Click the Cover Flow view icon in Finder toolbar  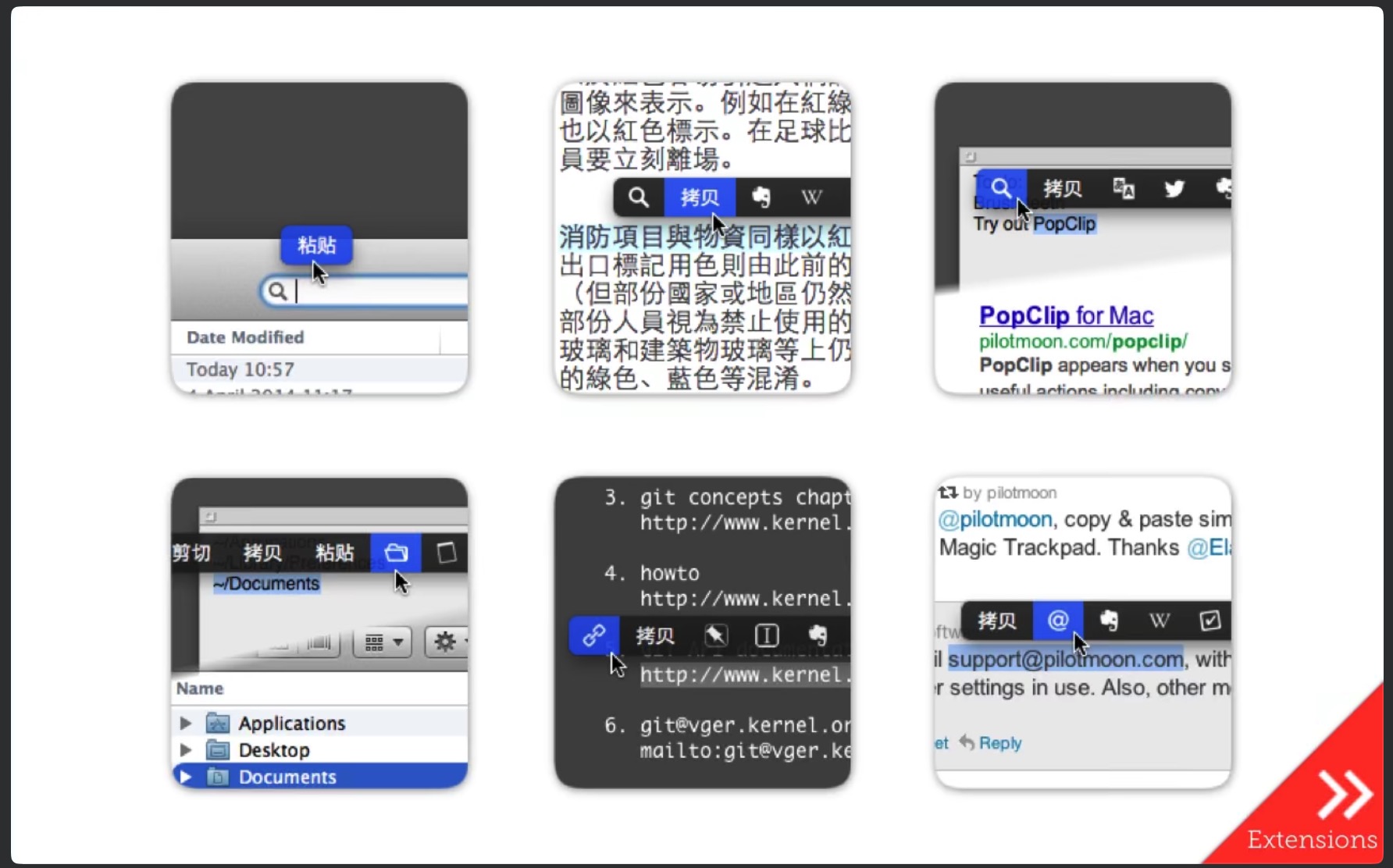tap(319, 643)
